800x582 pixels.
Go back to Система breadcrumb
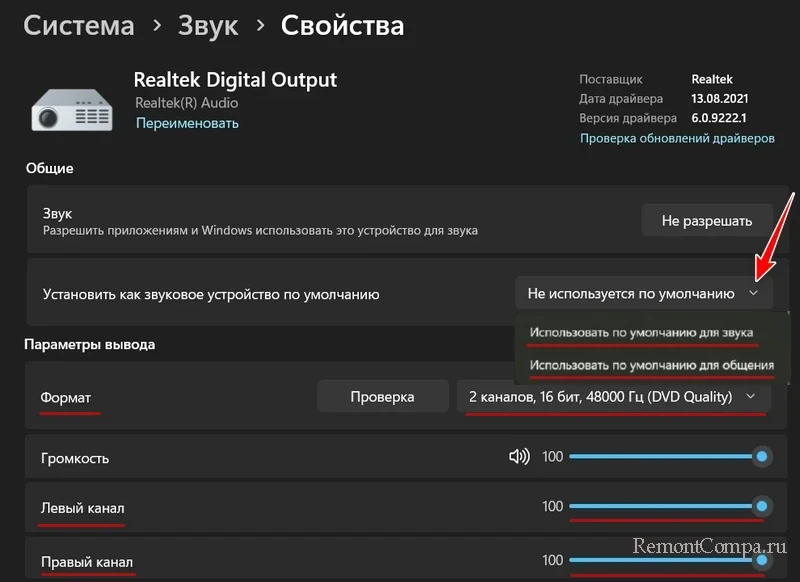[x=79, y=26]
